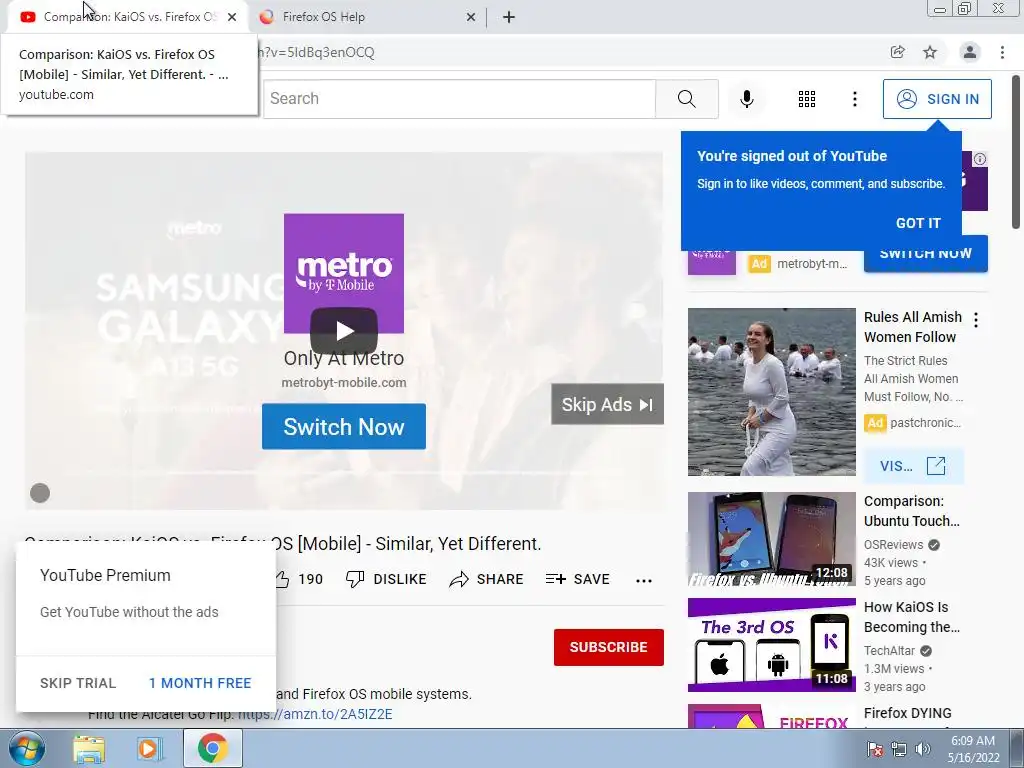Open options menu for Amish Women ad

point(976,320)
